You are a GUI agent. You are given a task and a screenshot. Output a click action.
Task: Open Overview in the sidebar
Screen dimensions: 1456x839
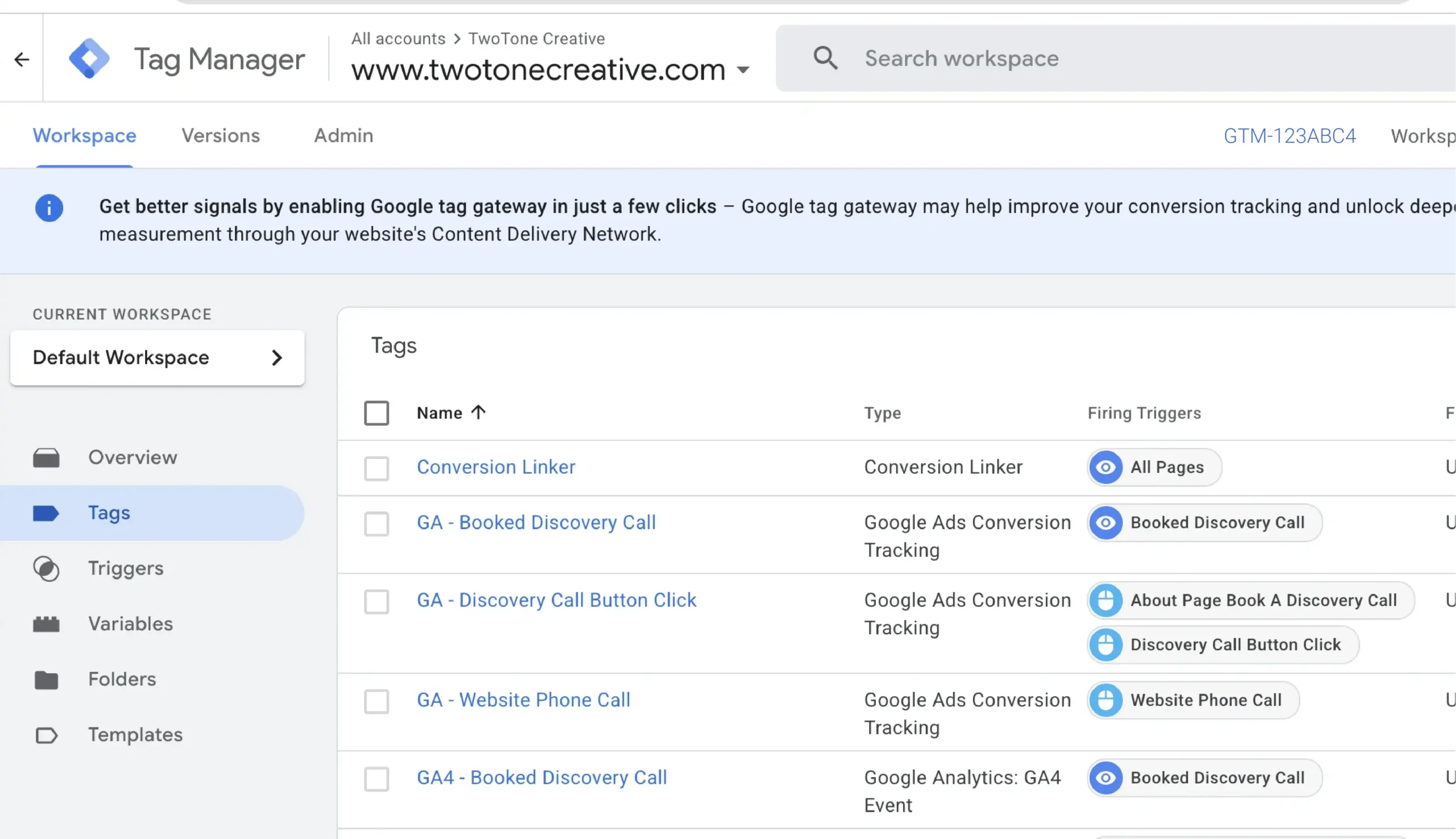(x=133, y=457)
